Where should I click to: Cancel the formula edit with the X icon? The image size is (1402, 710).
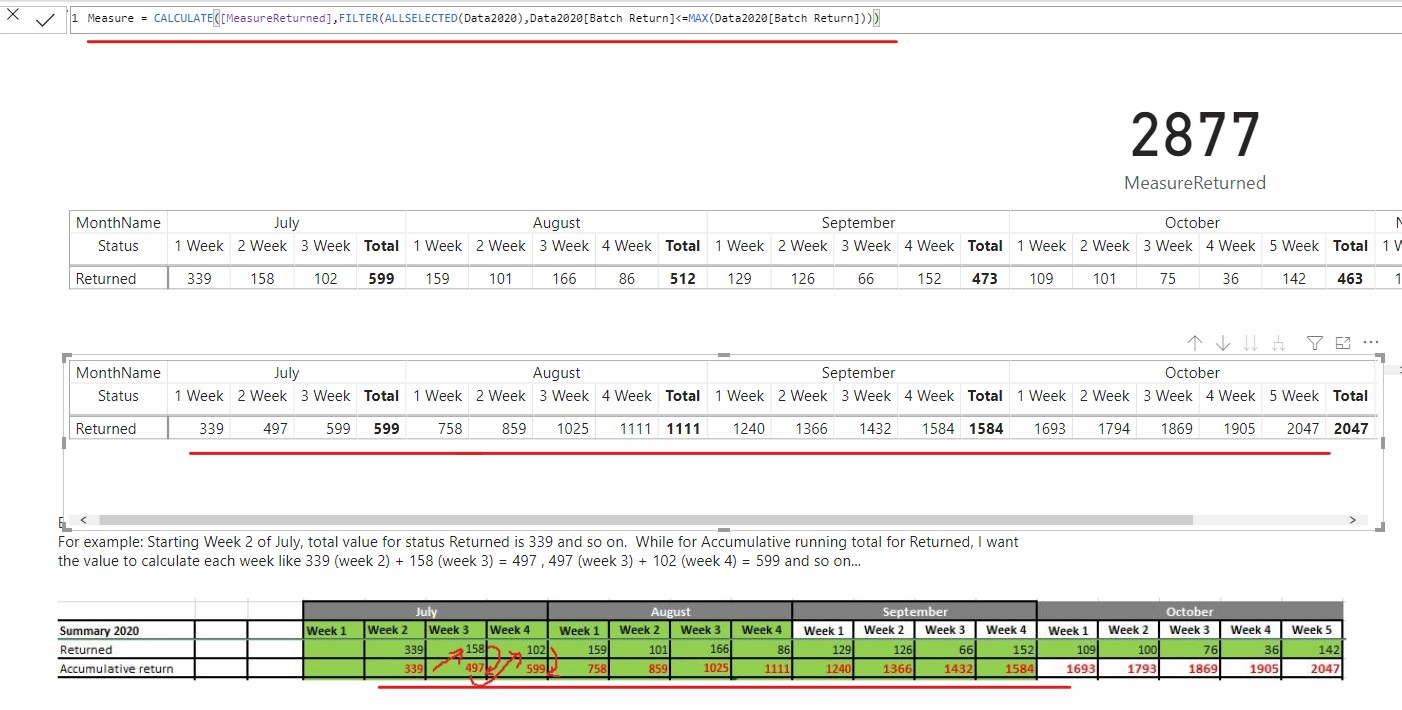13,16
